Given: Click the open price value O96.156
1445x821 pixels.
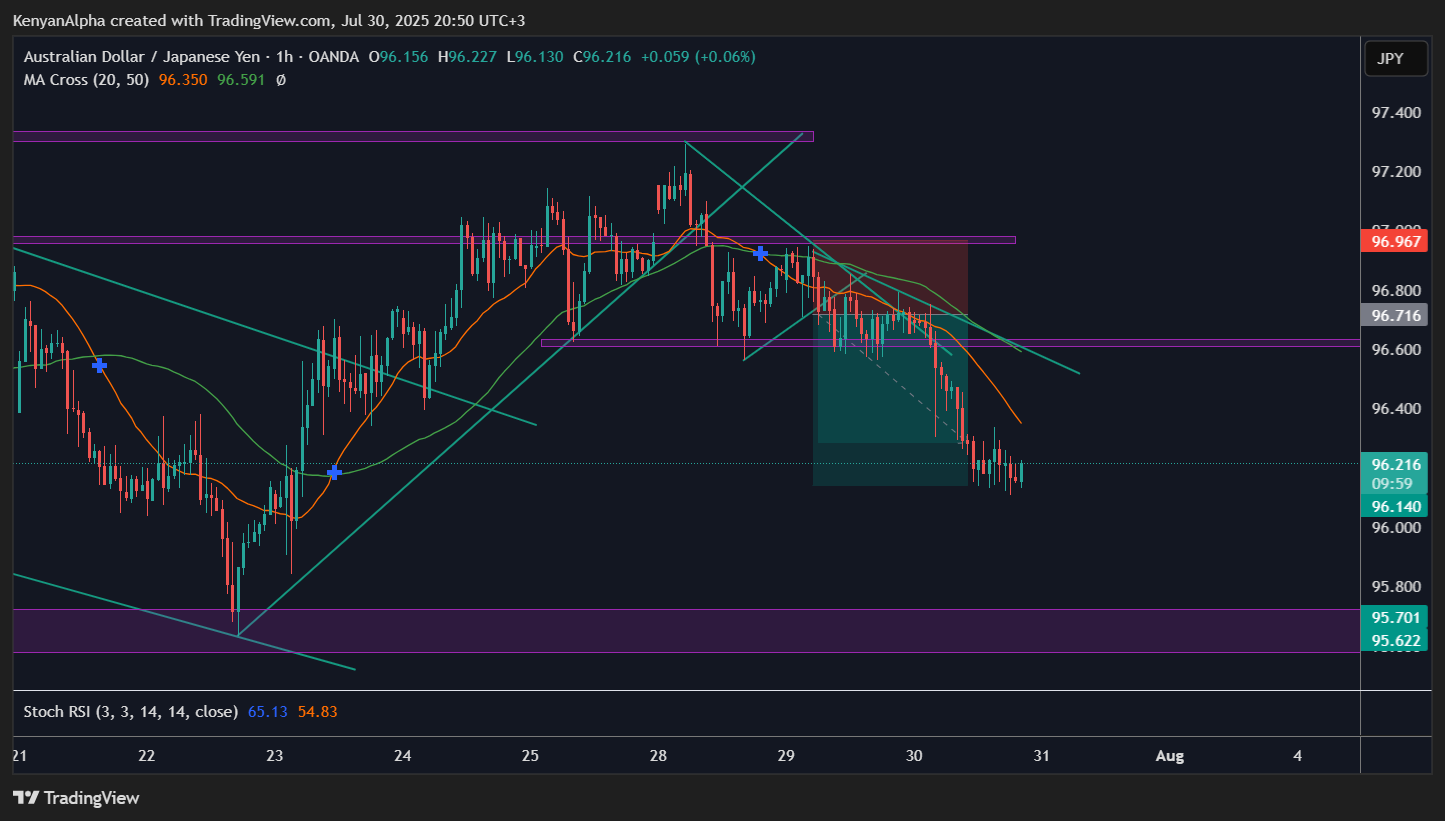Looking at the screenshot, I should (398, 57).
